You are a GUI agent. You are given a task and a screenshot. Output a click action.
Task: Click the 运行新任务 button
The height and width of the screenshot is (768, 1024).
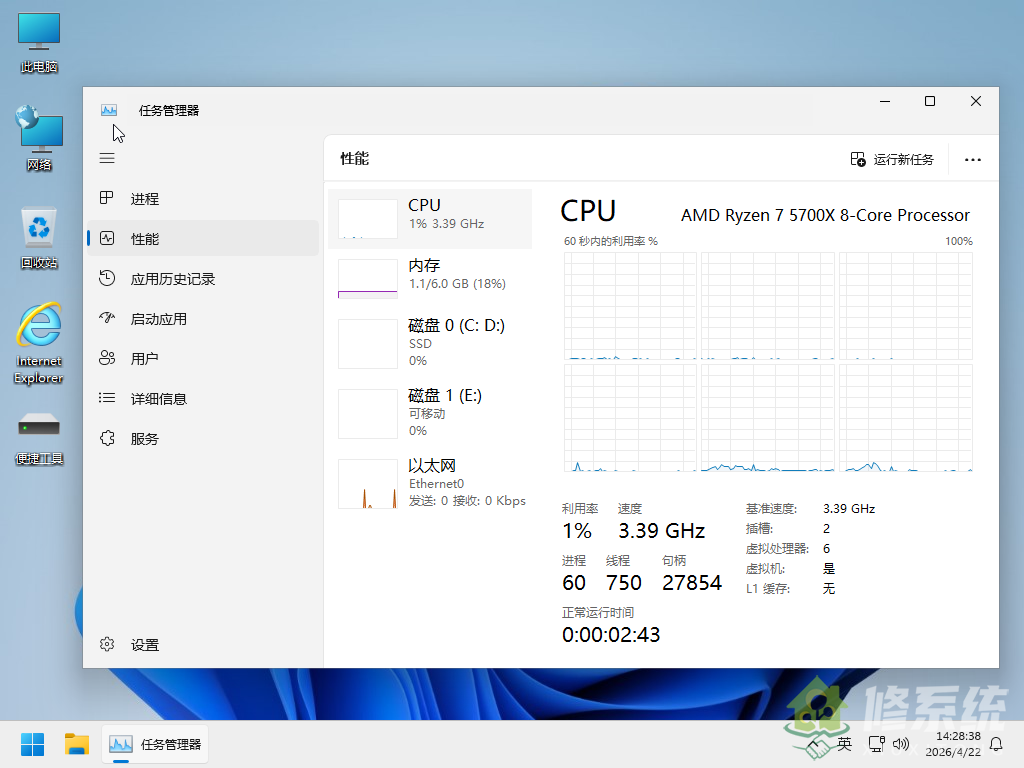[x=891, y=158]
